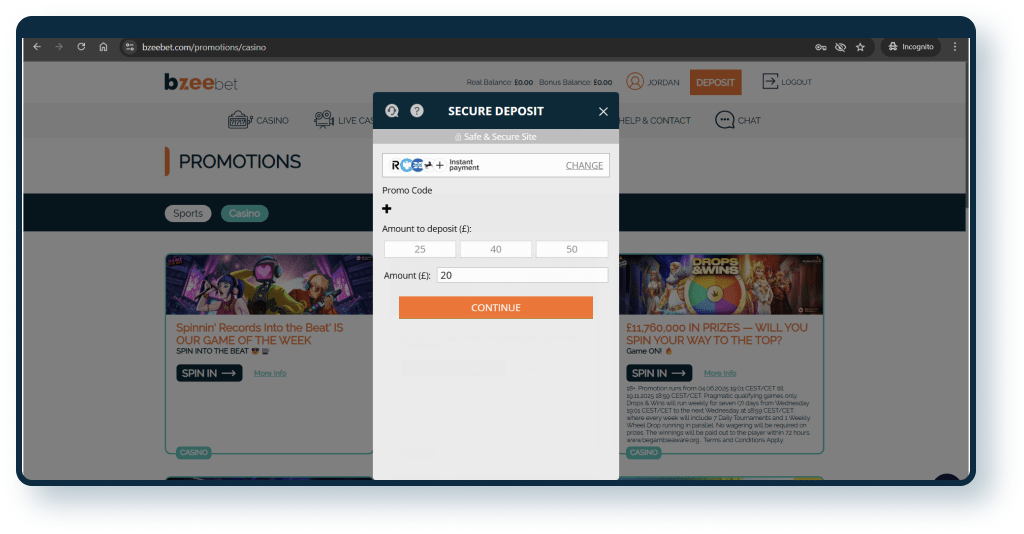The image size is (1024, 534).
Task: Select the 40 pound deposit amount
Action: tap(496, 249)
